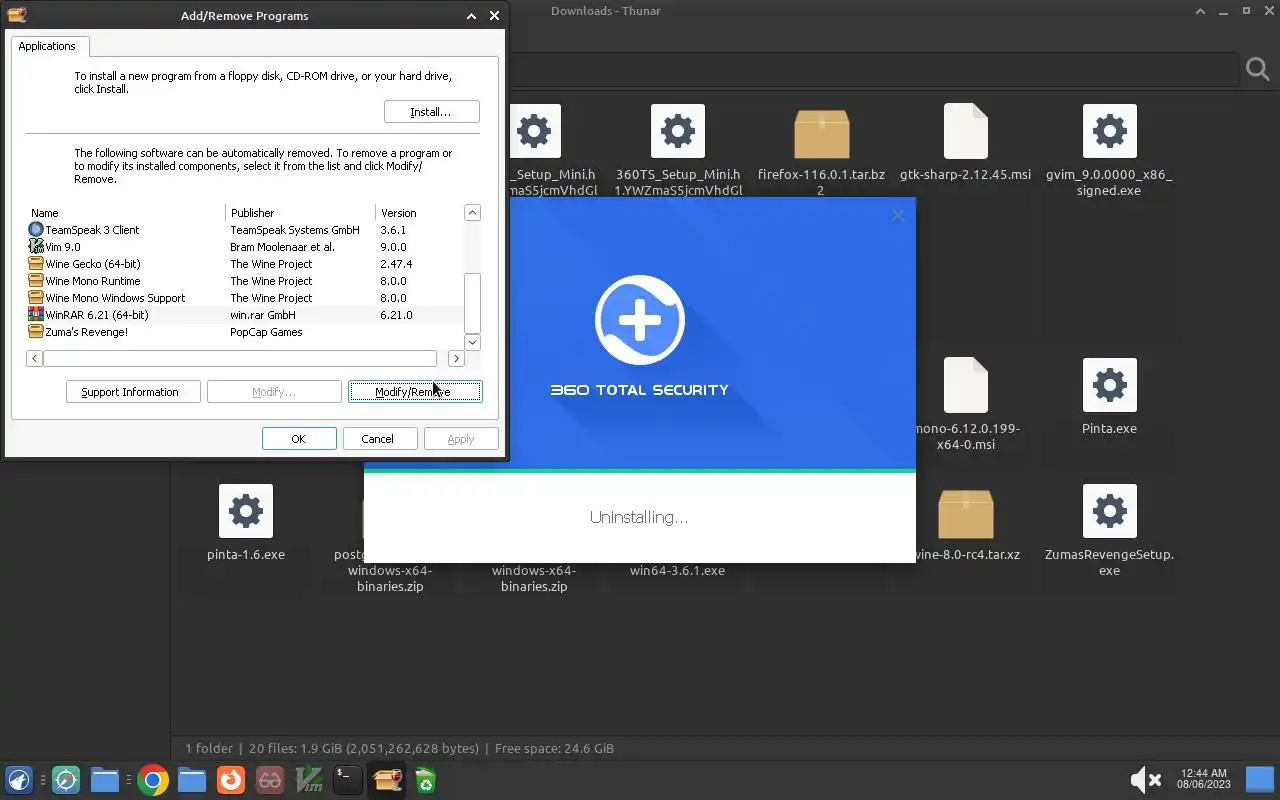This screenshot has height=800, width=1280.
Task: Close the 360 Total Security uninstaller
Action: click(898, 215)
